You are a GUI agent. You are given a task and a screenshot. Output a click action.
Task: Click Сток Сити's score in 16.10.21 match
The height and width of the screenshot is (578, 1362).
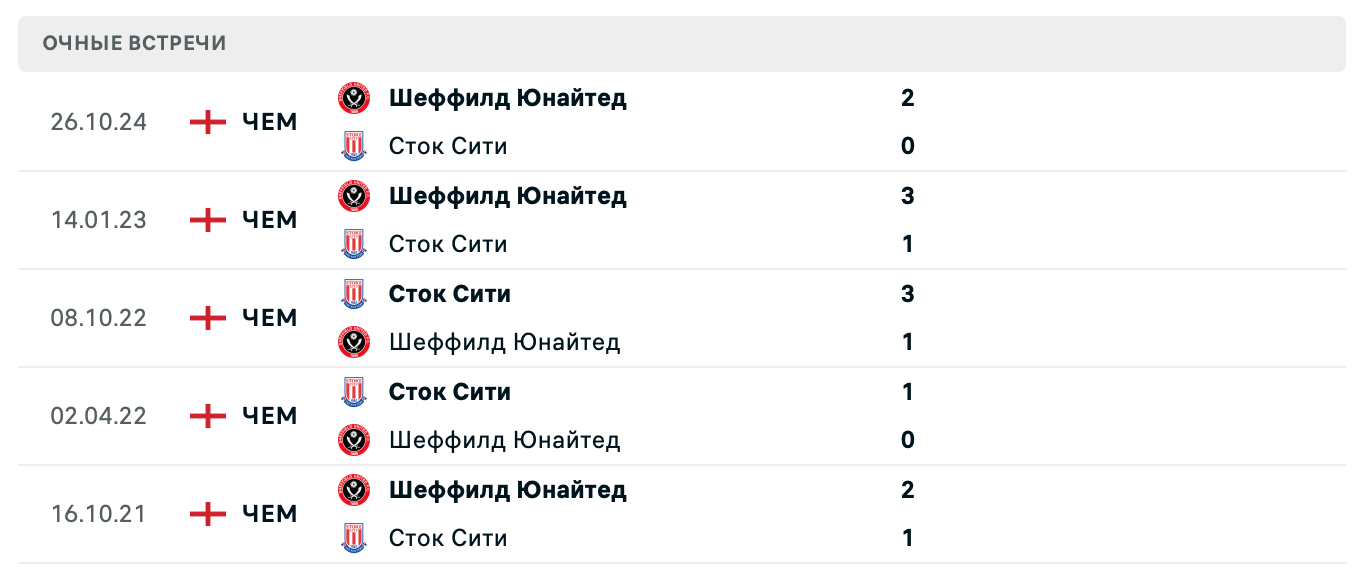coord(907,538)
